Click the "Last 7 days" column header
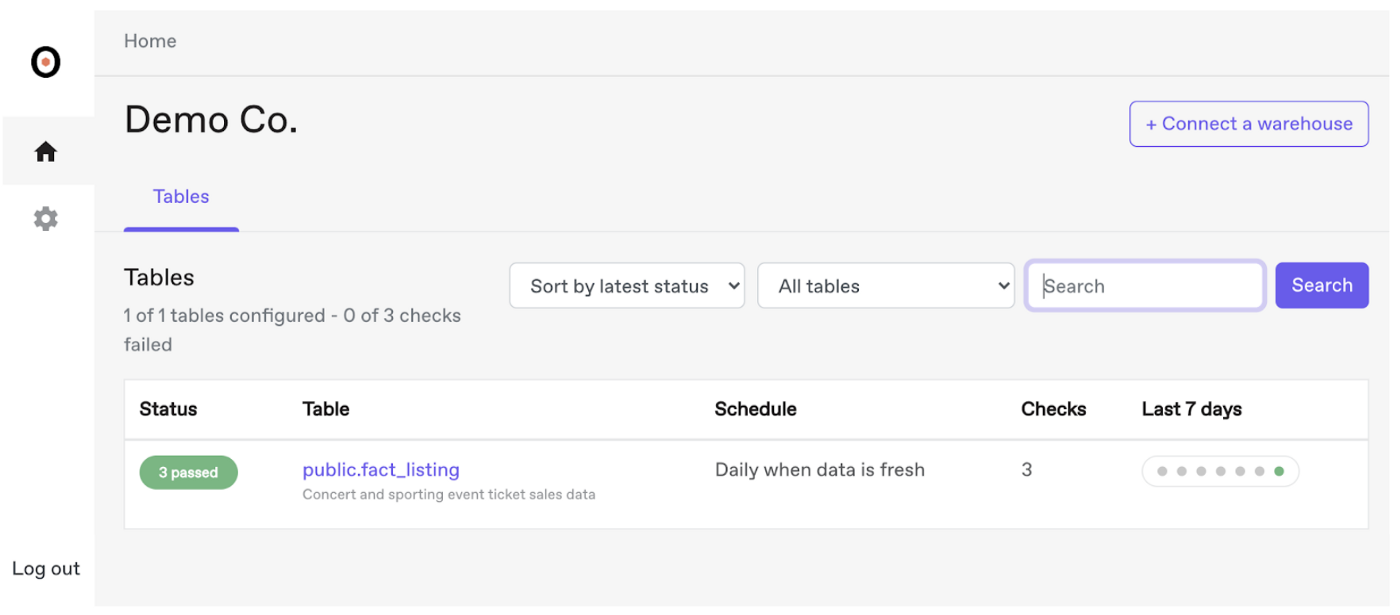This screenshot has height=615, width=1400. [x=1191, y=409]
